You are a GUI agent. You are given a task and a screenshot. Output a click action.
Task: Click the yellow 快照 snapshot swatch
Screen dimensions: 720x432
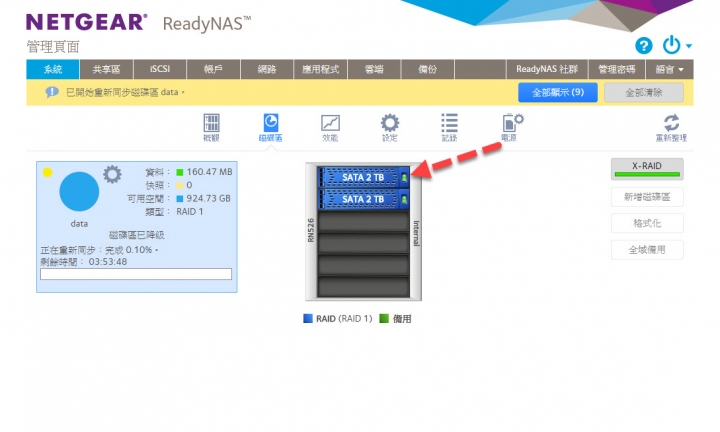point(180,185)
